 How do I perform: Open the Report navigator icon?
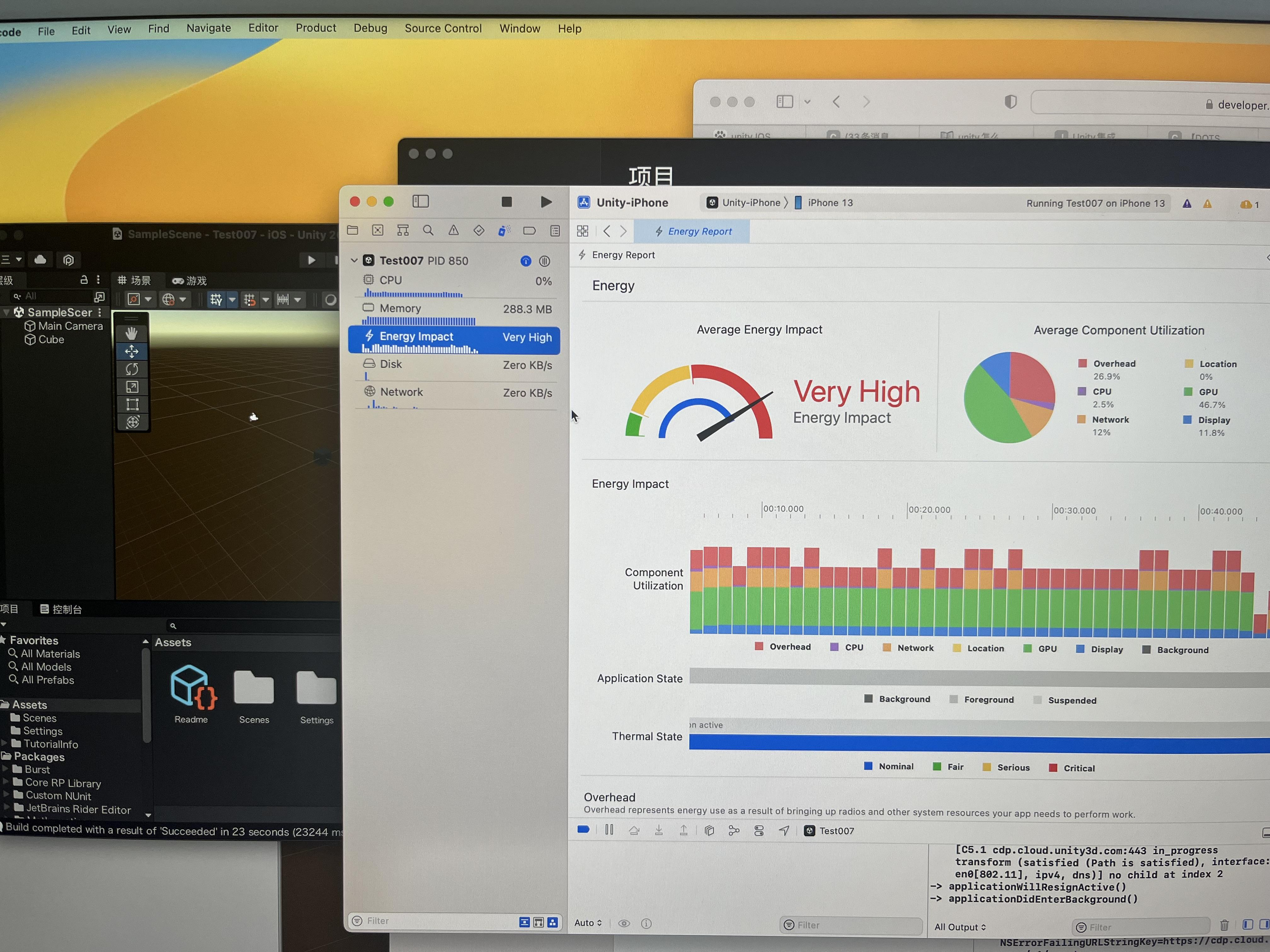pos(555,231)
